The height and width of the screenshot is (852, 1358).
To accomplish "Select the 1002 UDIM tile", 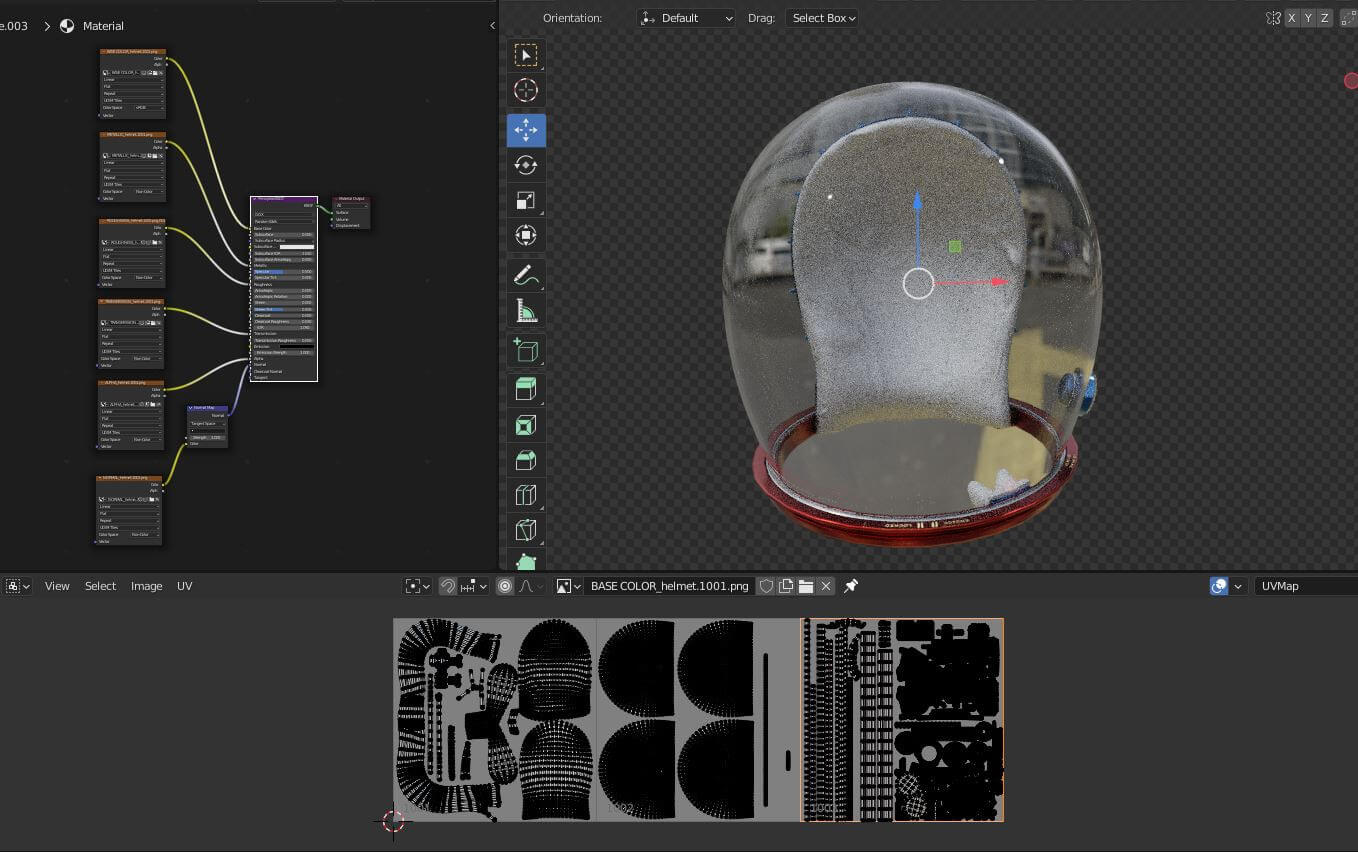I will [697, 720].
